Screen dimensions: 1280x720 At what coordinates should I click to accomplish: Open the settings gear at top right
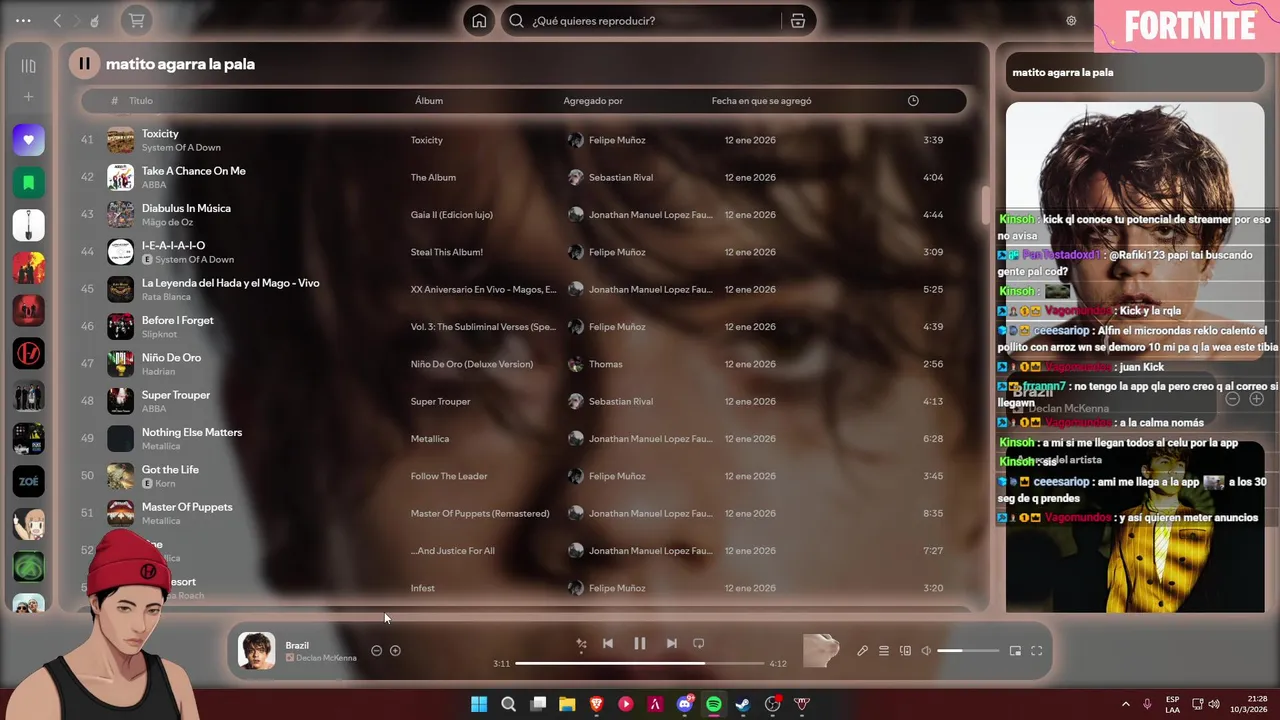click(x=1071, y=21)
